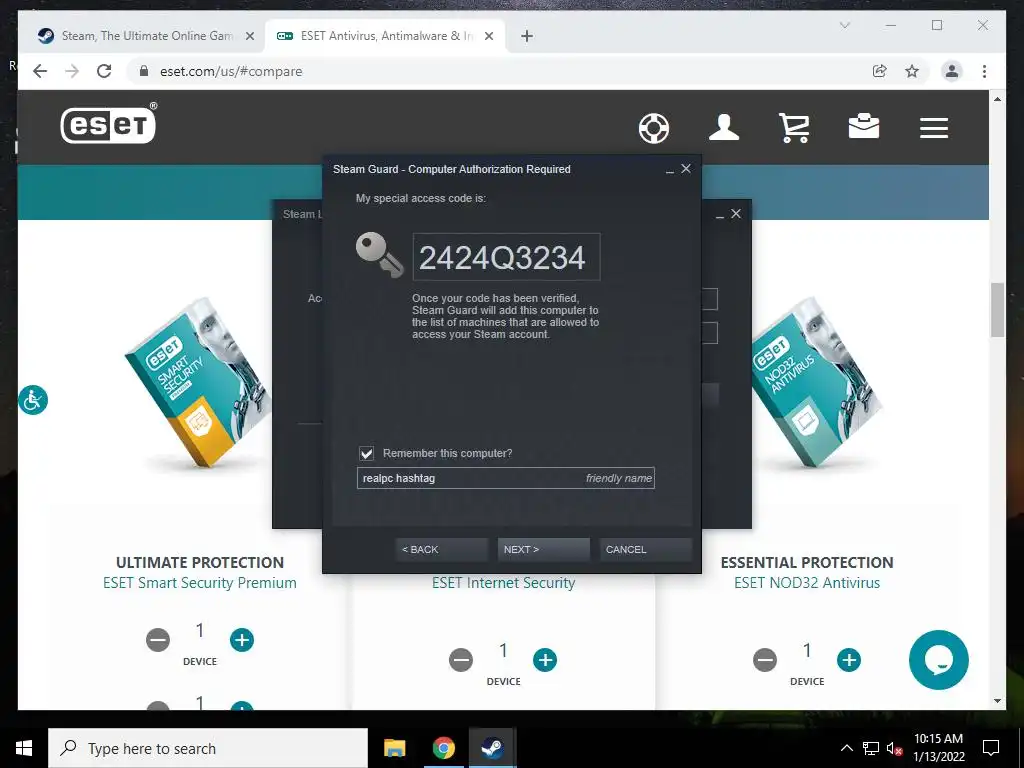The height and width of the screenshot is (768, 1024).
Task: View site security lock icon
Action: pyautogui.click(x=144, y=71)
